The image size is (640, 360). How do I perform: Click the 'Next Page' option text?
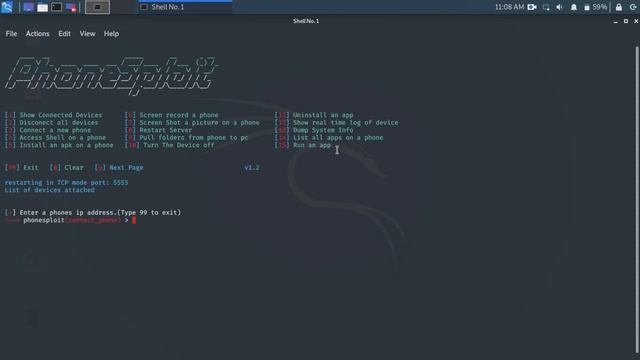pos(126,168)
